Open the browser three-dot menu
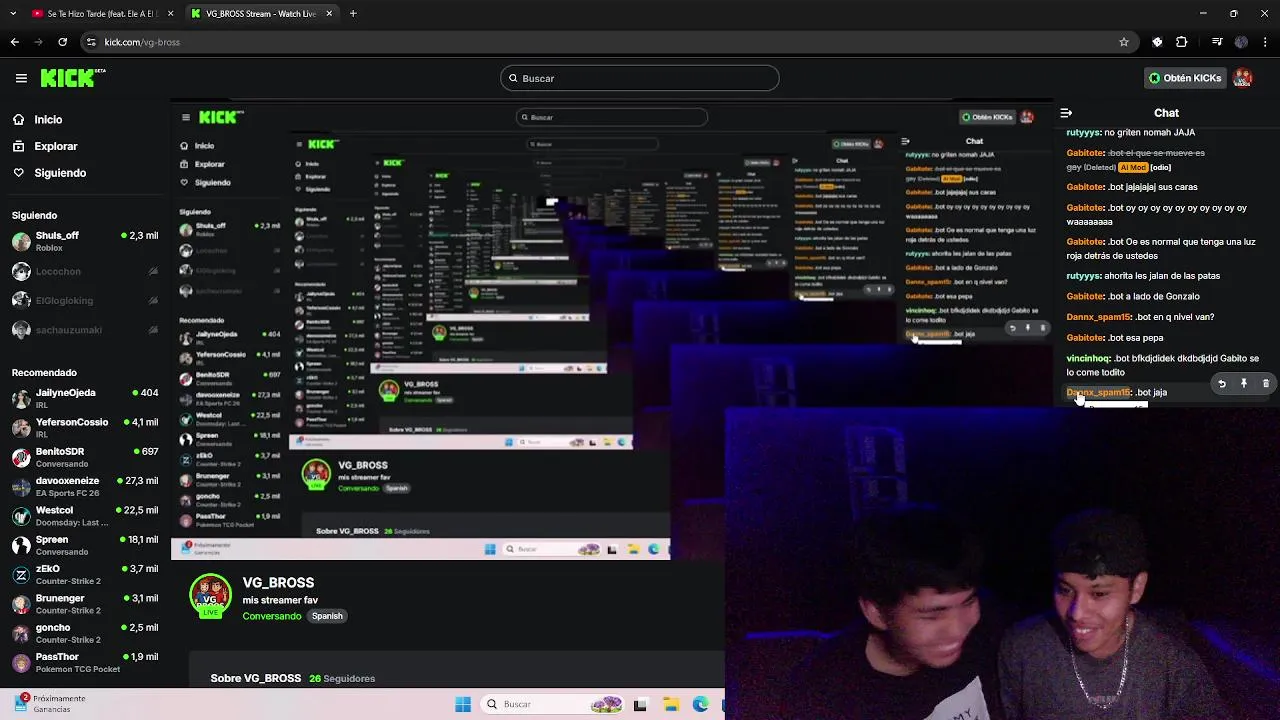The height and width of the screenshot is (720, 1280). pos(1266,42)
